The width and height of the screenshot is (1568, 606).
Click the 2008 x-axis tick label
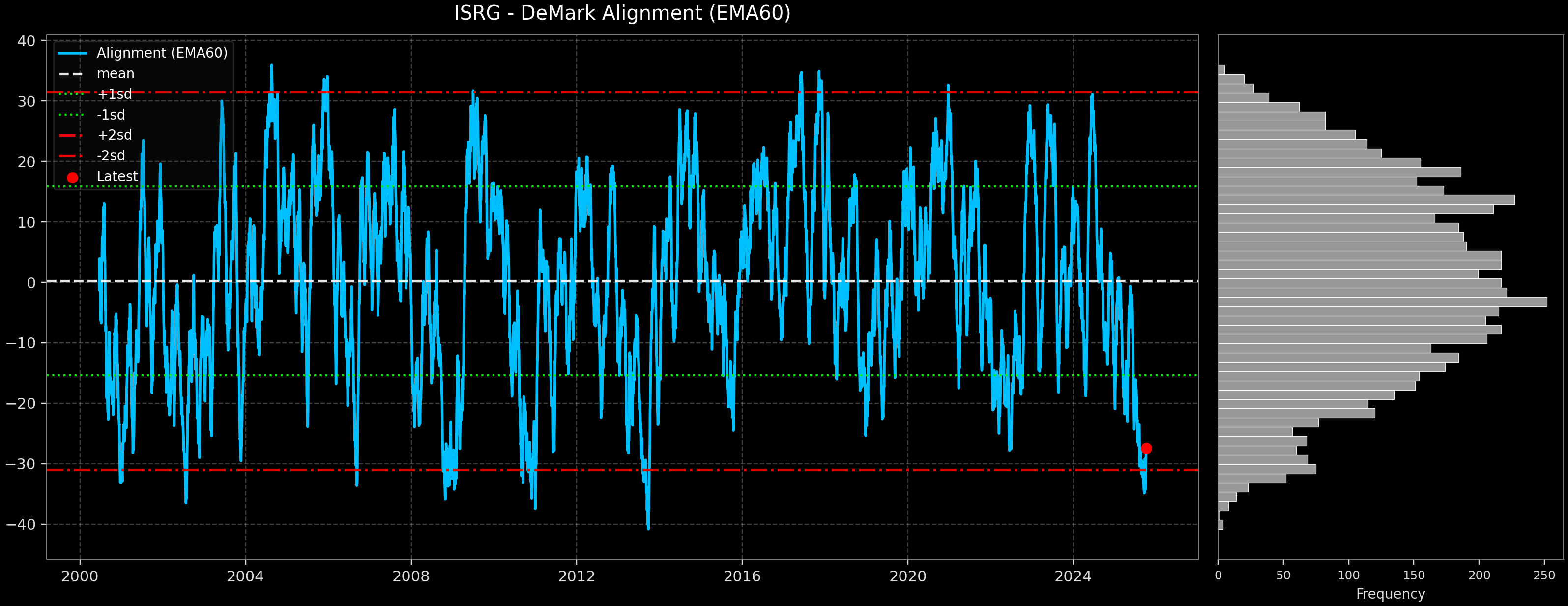pos(411,576)
